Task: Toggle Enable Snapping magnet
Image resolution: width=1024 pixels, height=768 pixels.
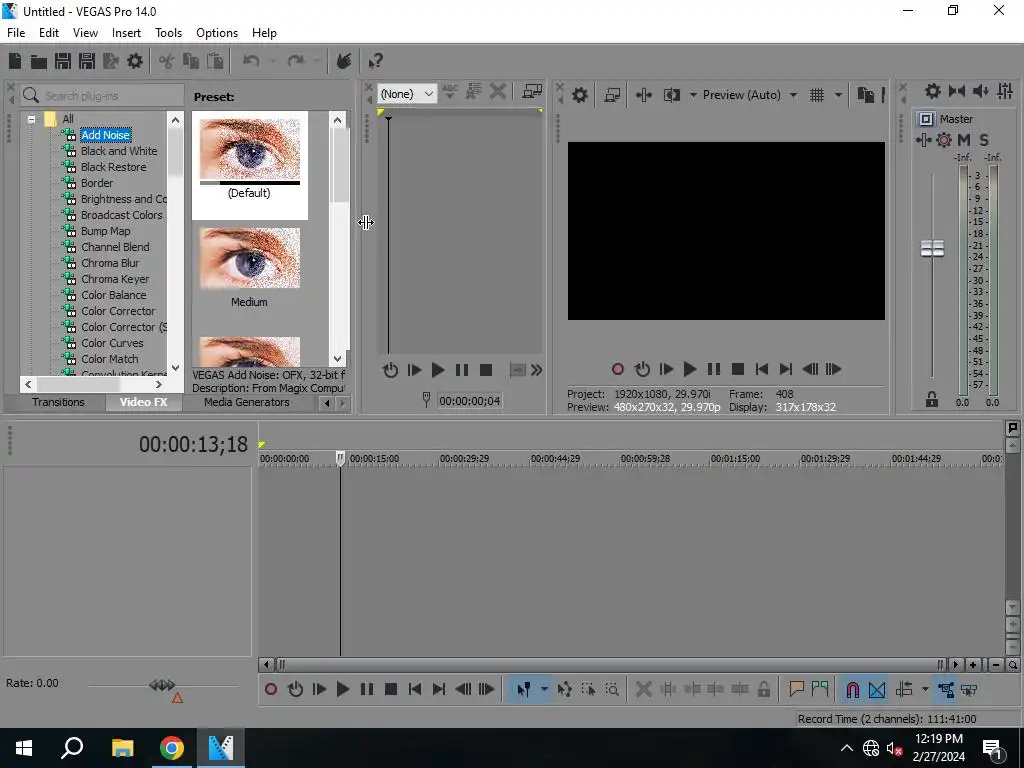Action: click(852, 690)
